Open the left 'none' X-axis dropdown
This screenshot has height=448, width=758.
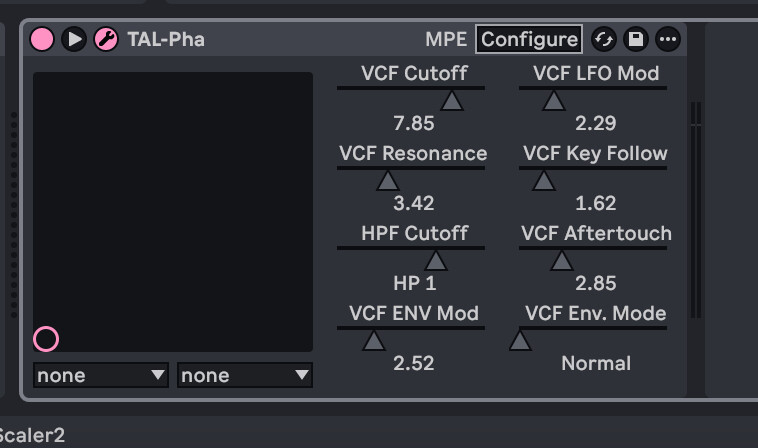coord(101,375)
